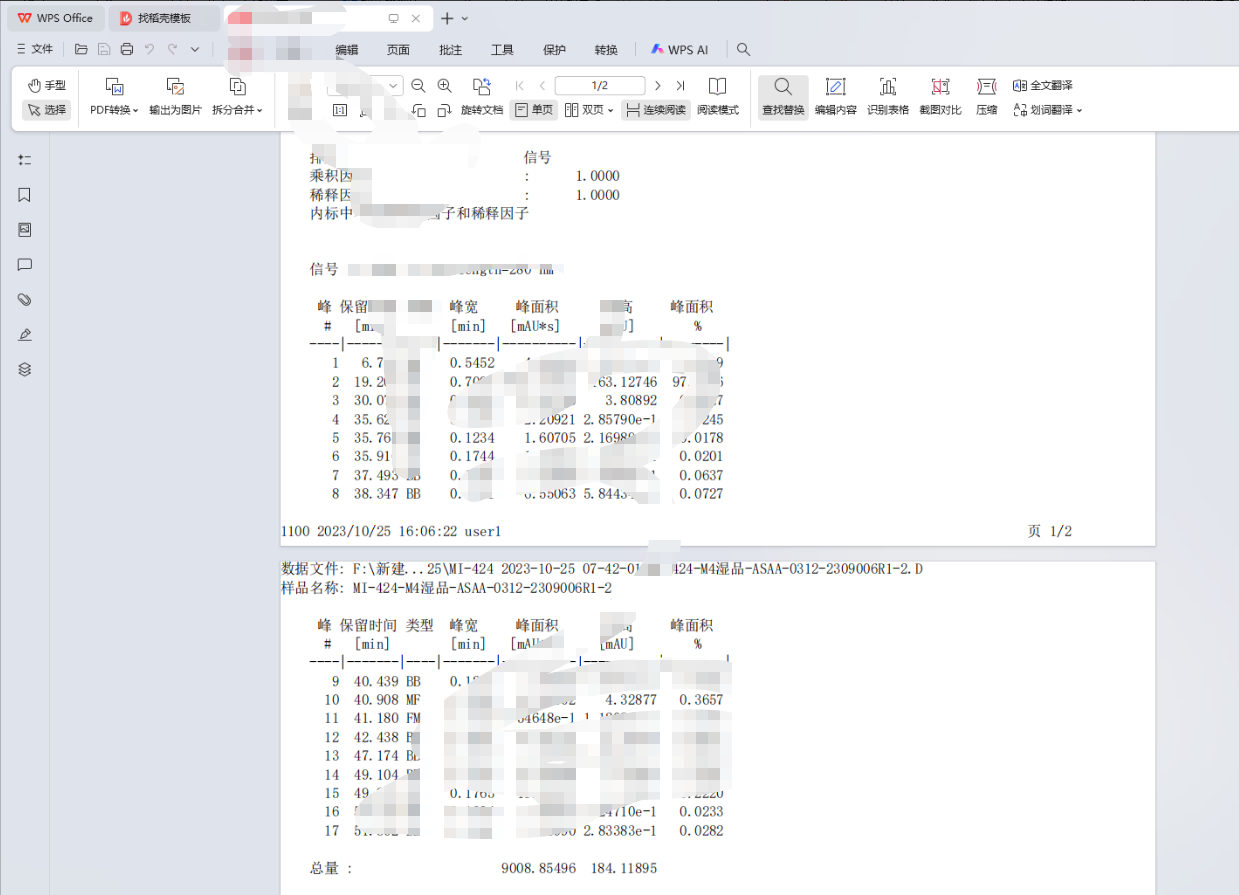Toggle 连续阅读 continuous reading
The image size is (1239, 895).
pyautogui.click(x=655, y=110)
